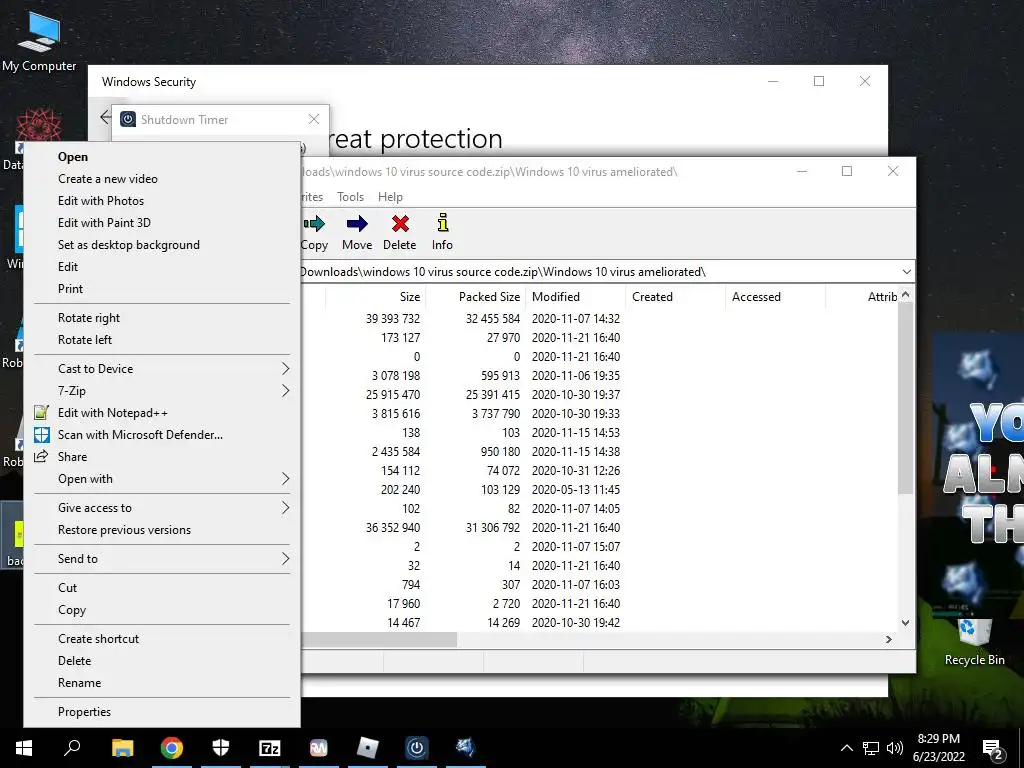1024x768 pixels.
Task: Sort by the Created column header
Action: click(x=676, y=296)
